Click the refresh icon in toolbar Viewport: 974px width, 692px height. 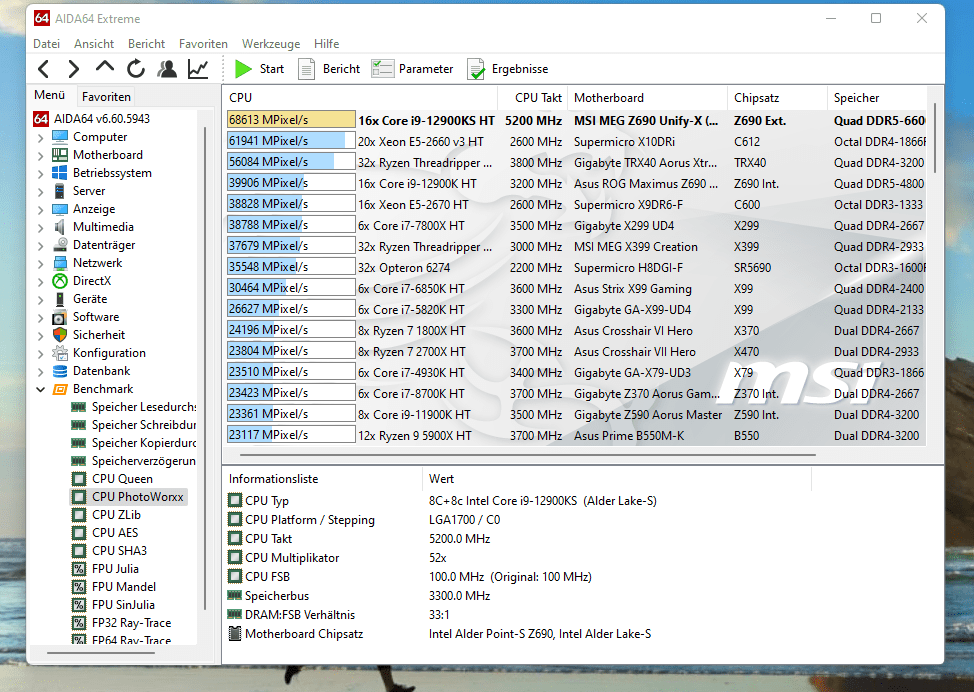136,69
